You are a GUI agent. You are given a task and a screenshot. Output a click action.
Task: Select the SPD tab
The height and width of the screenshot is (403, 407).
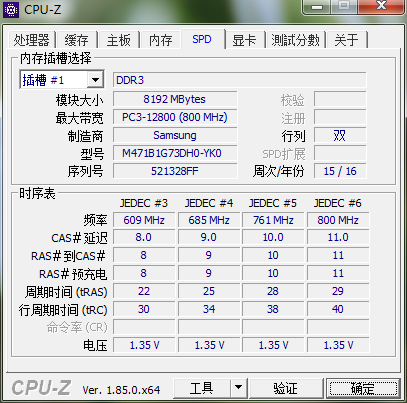tap(202, 39)
